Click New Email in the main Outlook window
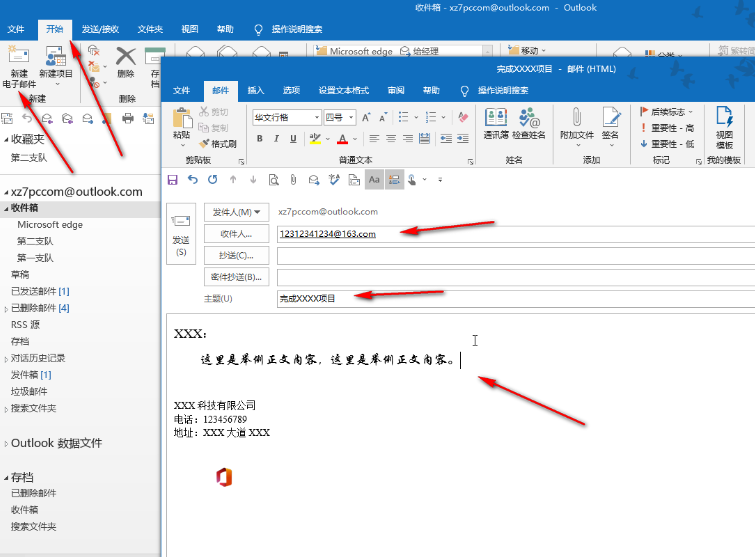 click(x=19, y=67)
